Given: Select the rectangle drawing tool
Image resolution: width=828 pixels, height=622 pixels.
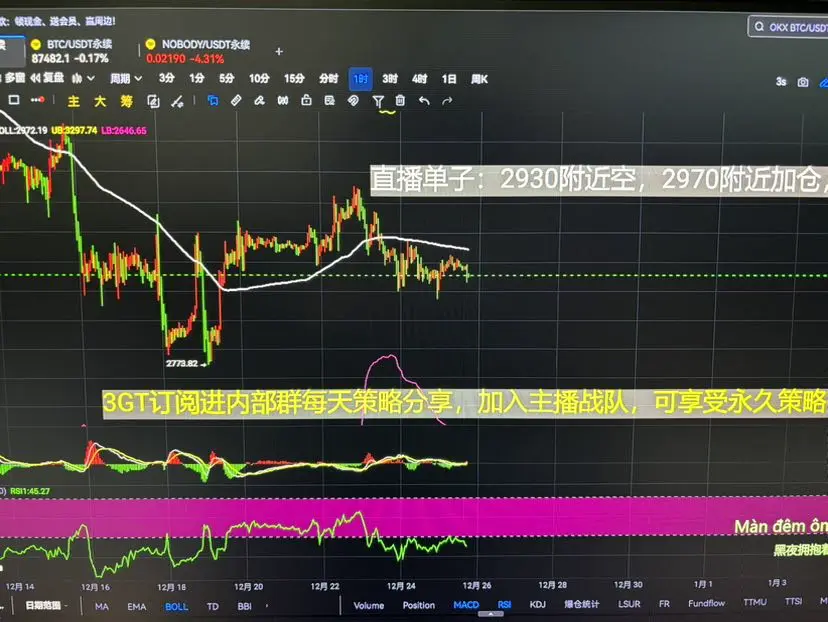Looking at the screenshot, I should click(x=14, y=100).
